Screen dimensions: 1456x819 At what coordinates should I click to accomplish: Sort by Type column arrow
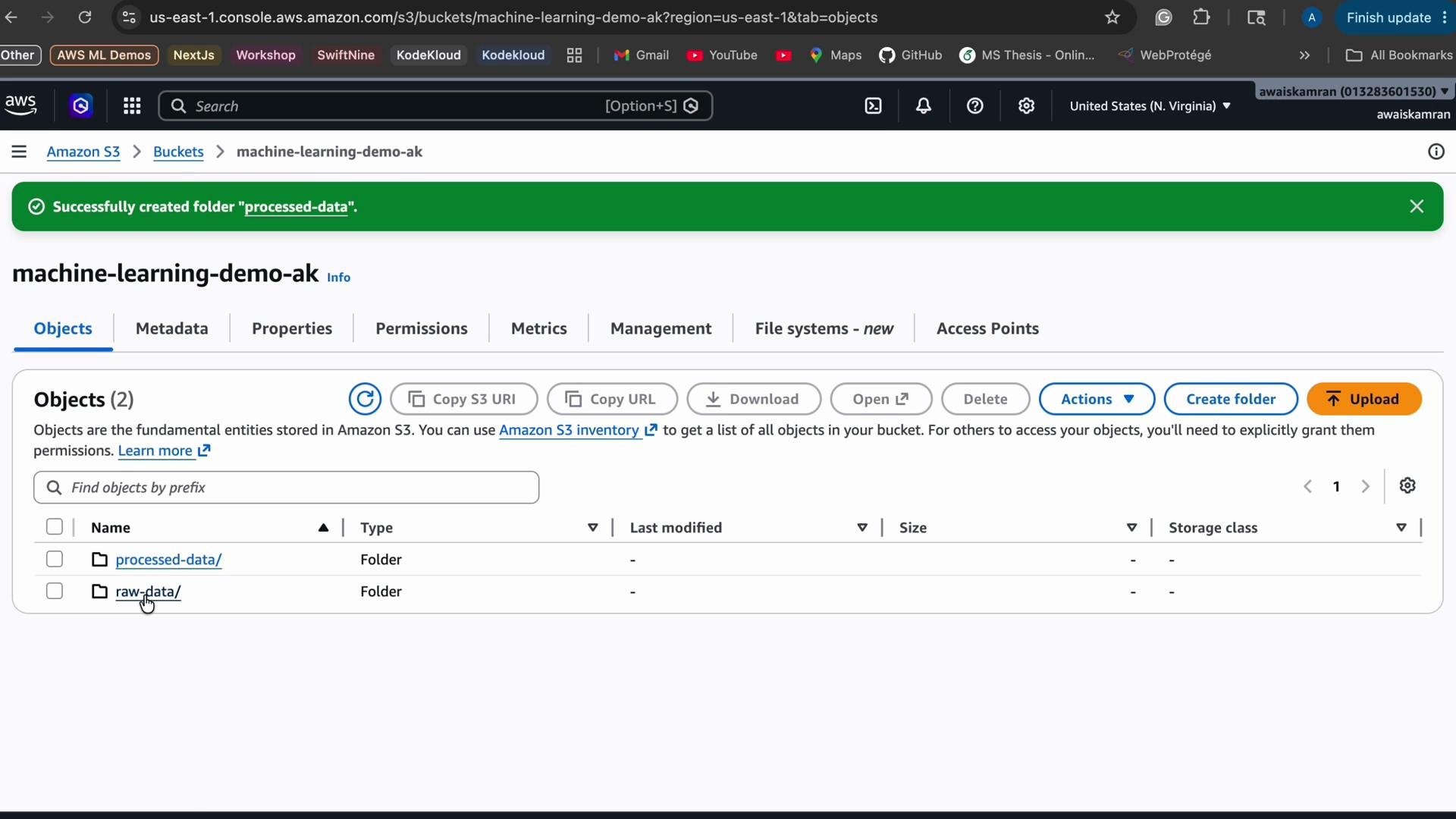pyautogui.click(x=592, y=528)
